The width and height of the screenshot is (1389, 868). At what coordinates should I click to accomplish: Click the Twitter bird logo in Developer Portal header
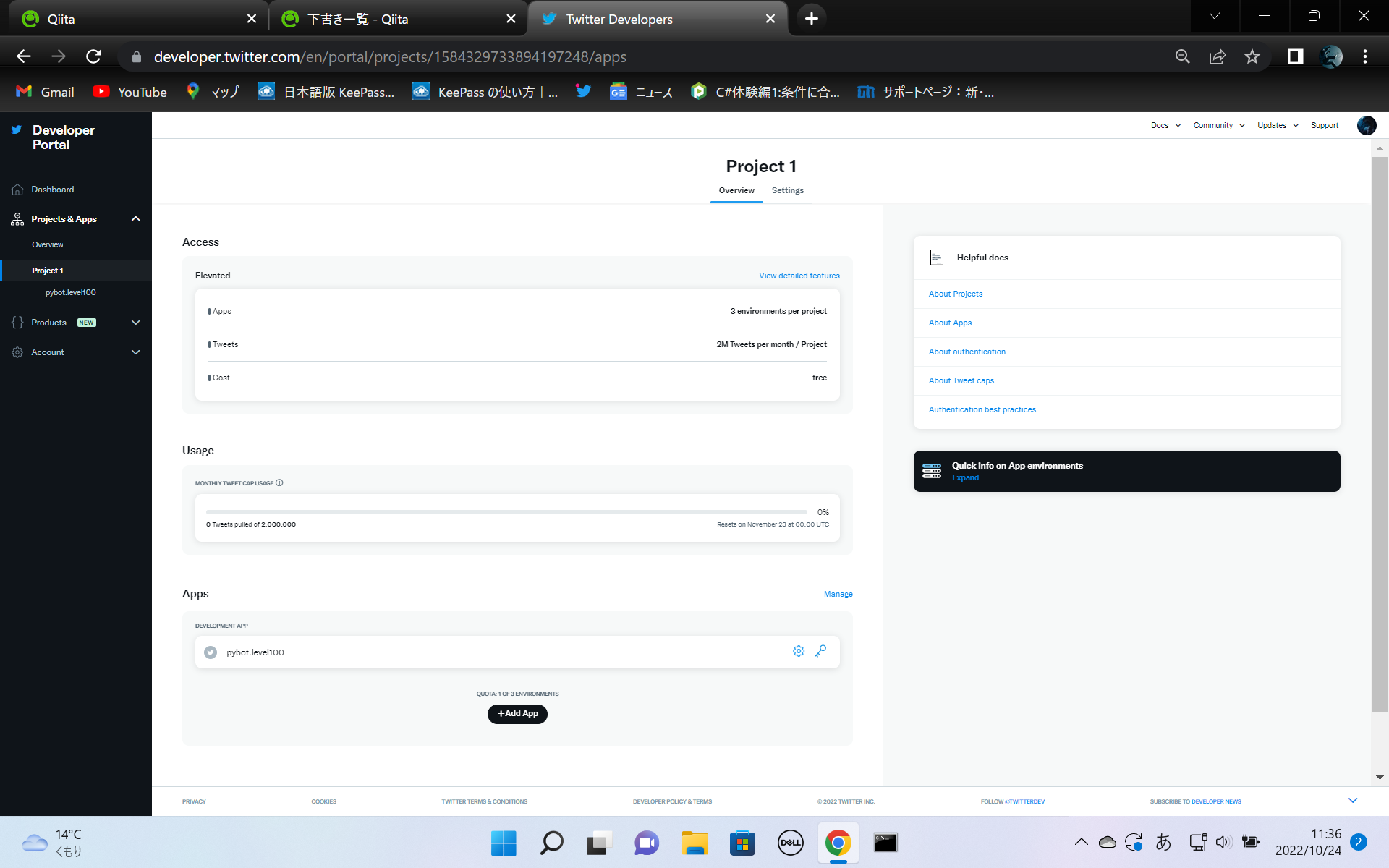pyautogui.click(x=17, y=130)
